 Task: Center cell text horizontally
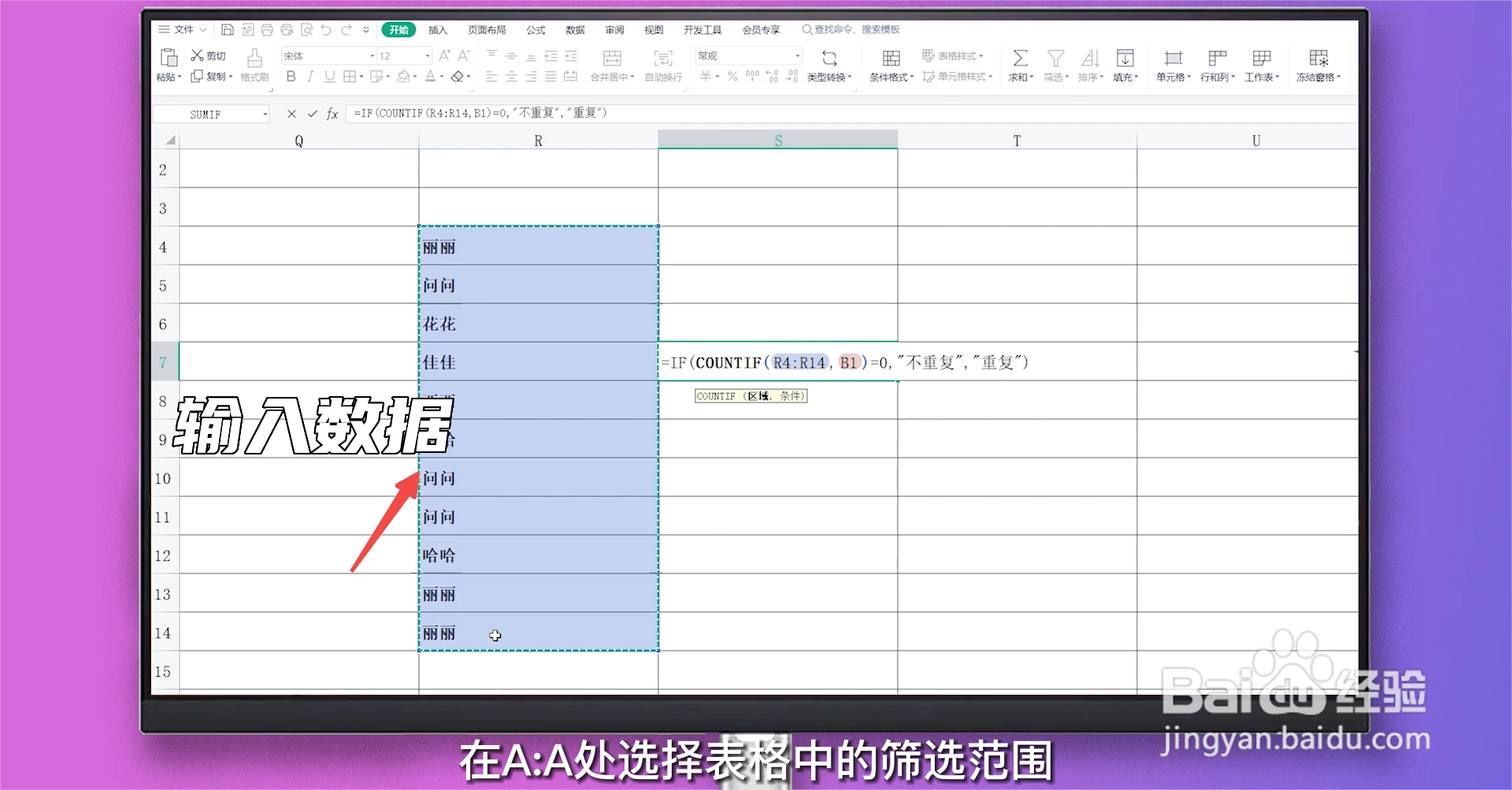pyautogui.click(x=511, y=76)
